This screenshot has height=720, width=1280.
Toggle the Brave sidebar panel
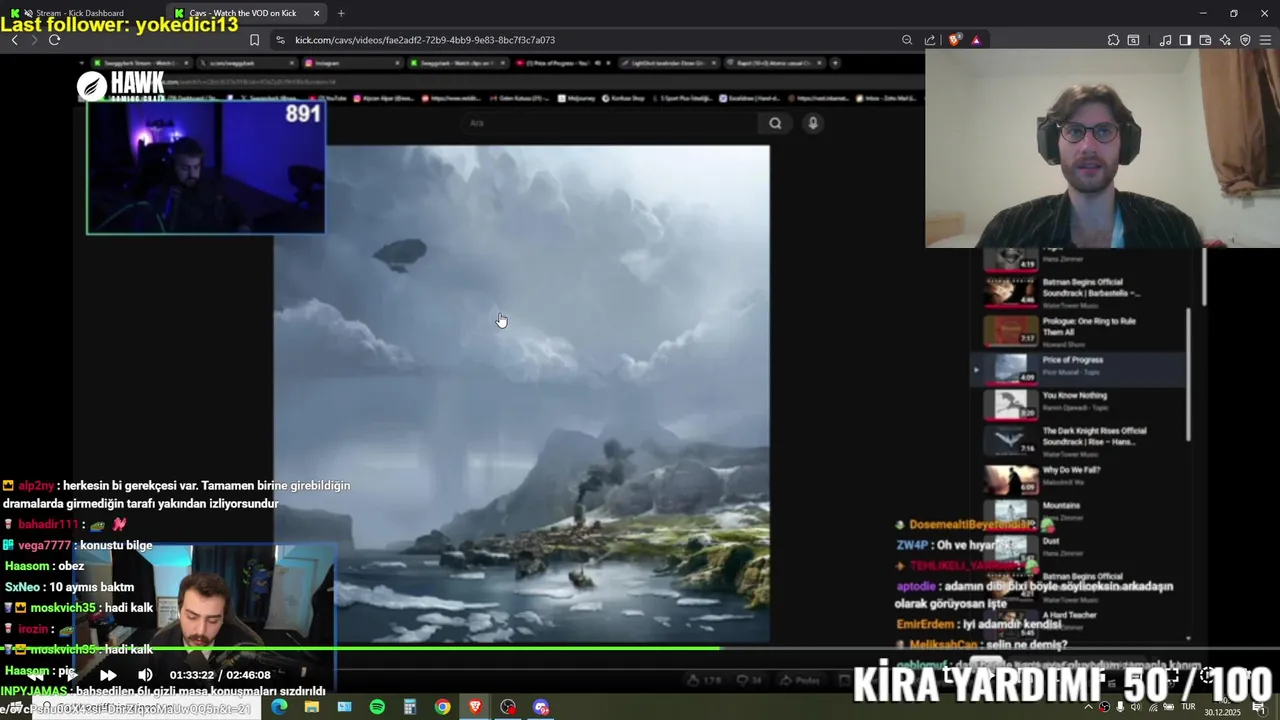tap(1185, 40)
